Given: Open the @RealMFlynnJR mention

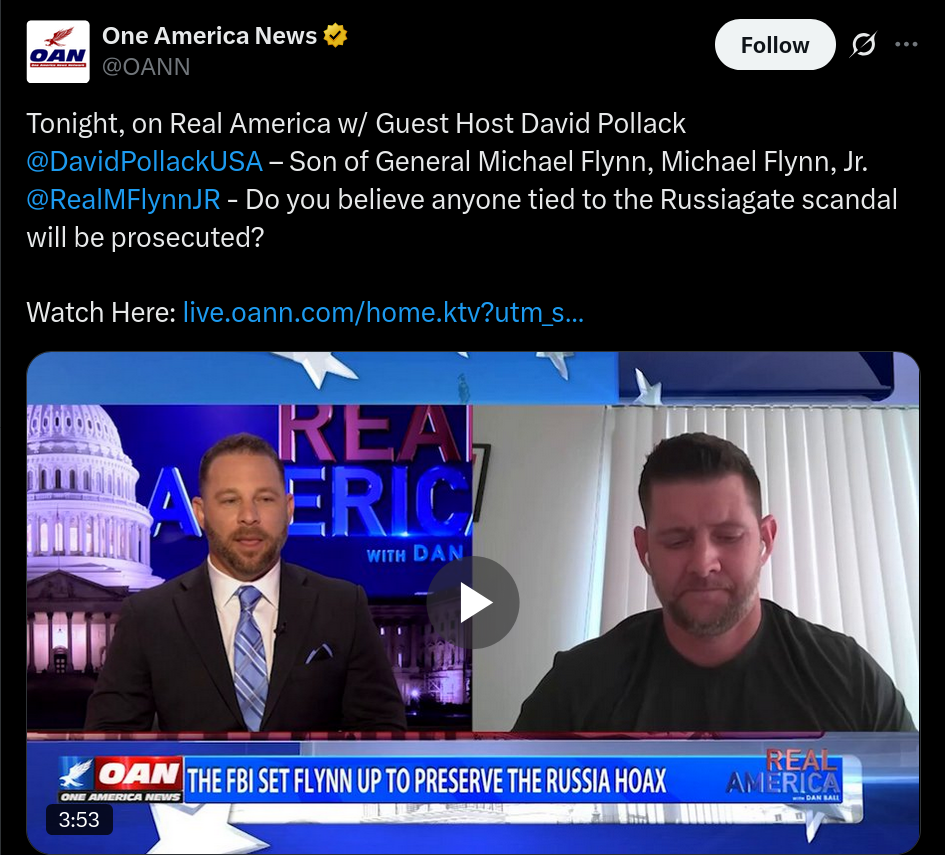Looking at the screenshot, I should click(124, 200).
